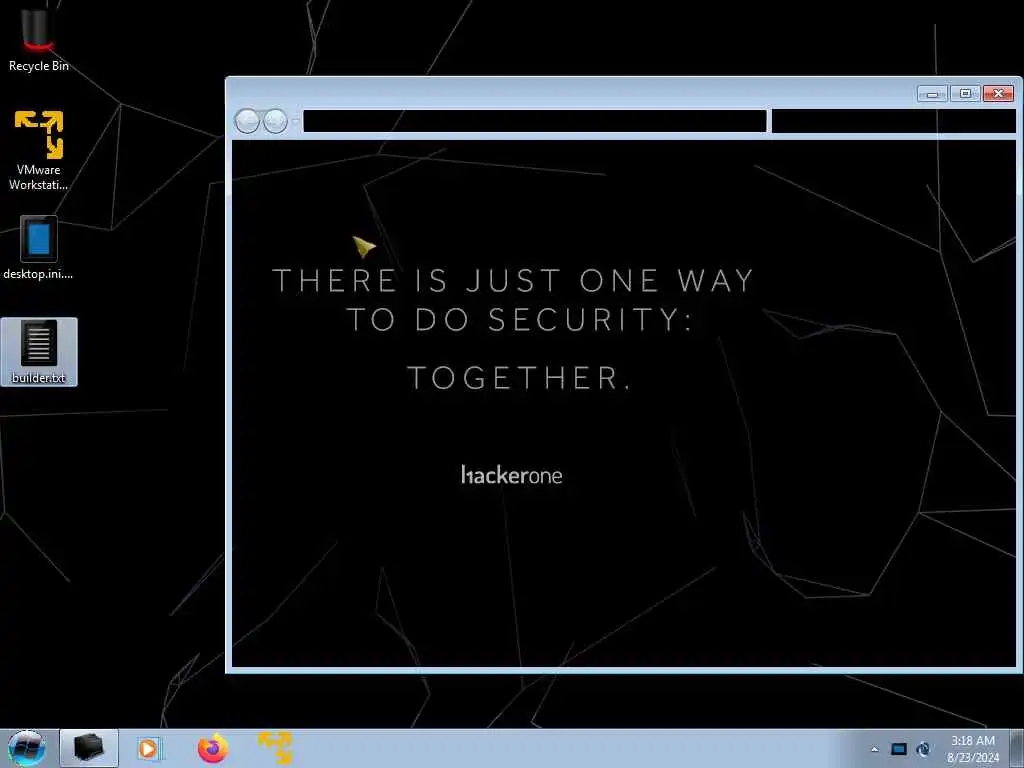Select the builder.txt file on desktop
The image size is (1024, 768).
coord(39,352)
